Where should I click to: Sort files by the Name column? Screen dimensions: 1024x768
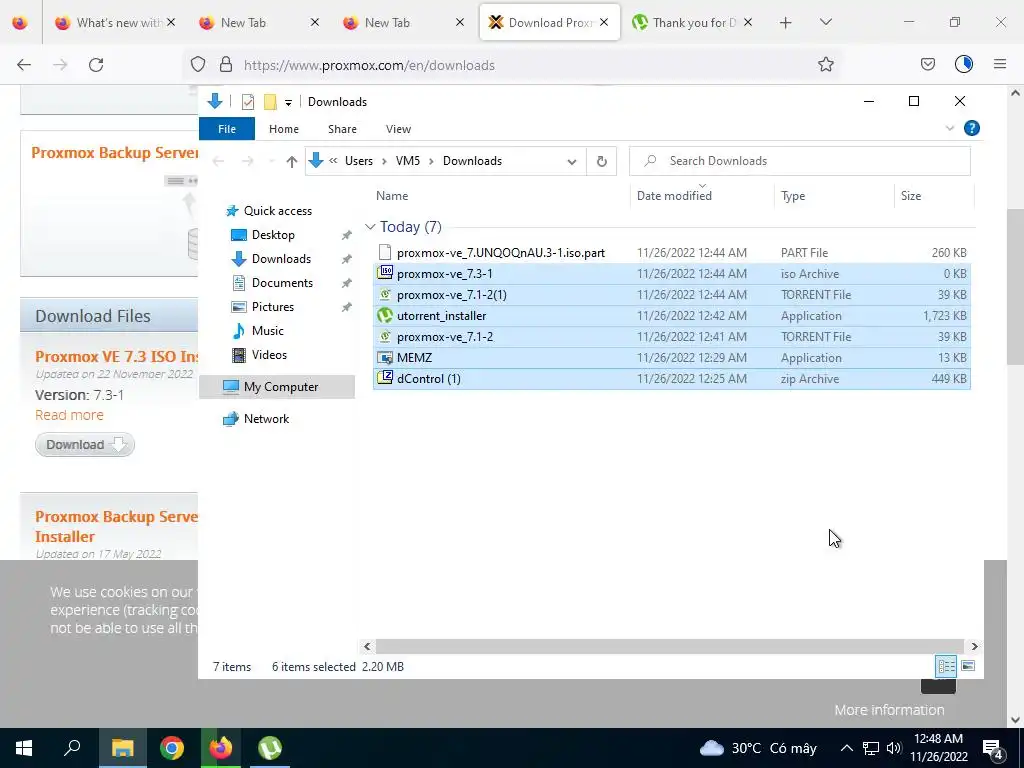[500, 196]
